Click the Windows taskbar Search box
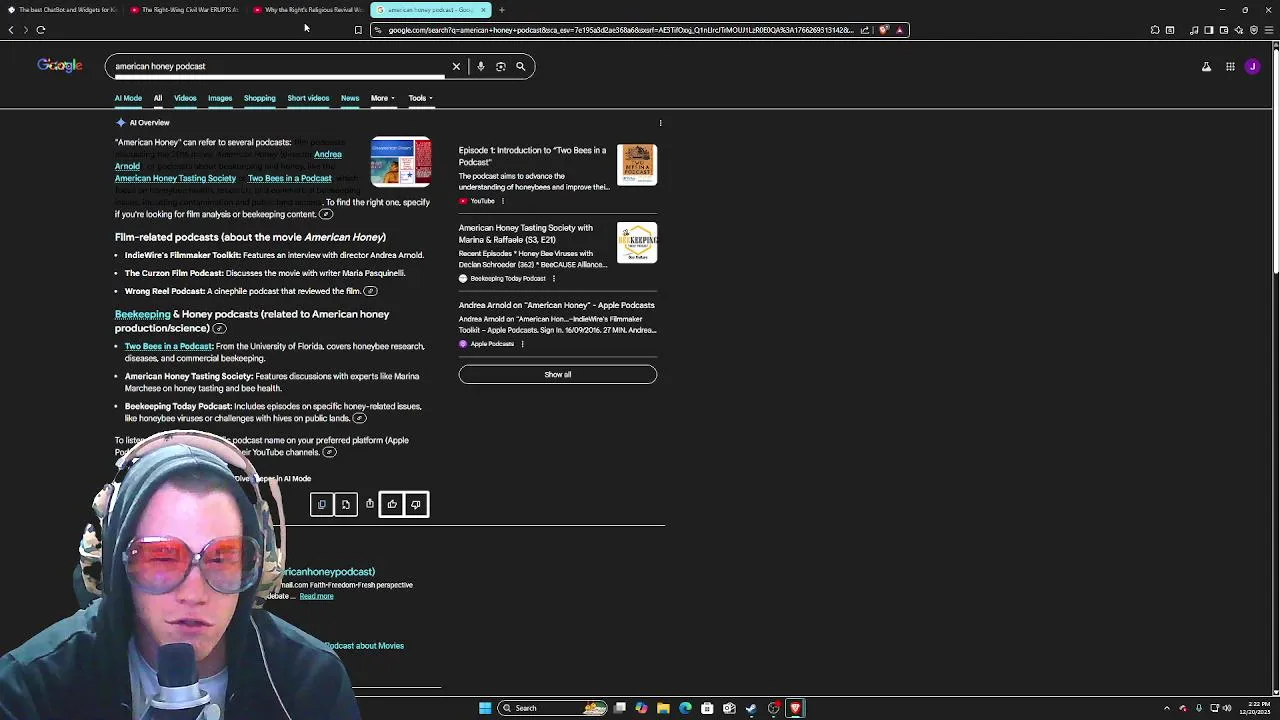Screen dimensions: 1280x720 (x=554, y=708)
